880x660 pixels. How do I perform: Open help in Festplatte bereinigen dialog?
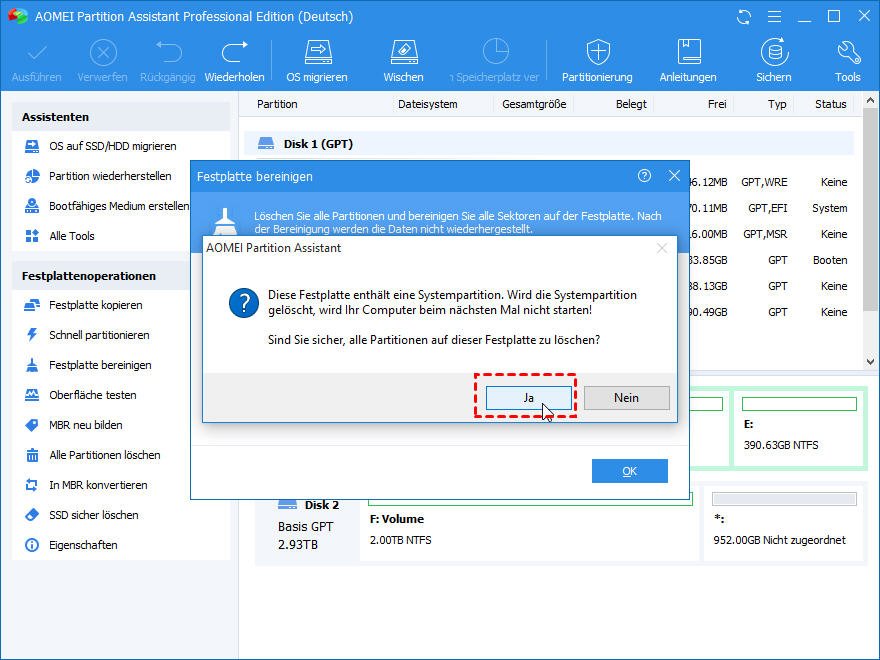[x=644, y=176]
